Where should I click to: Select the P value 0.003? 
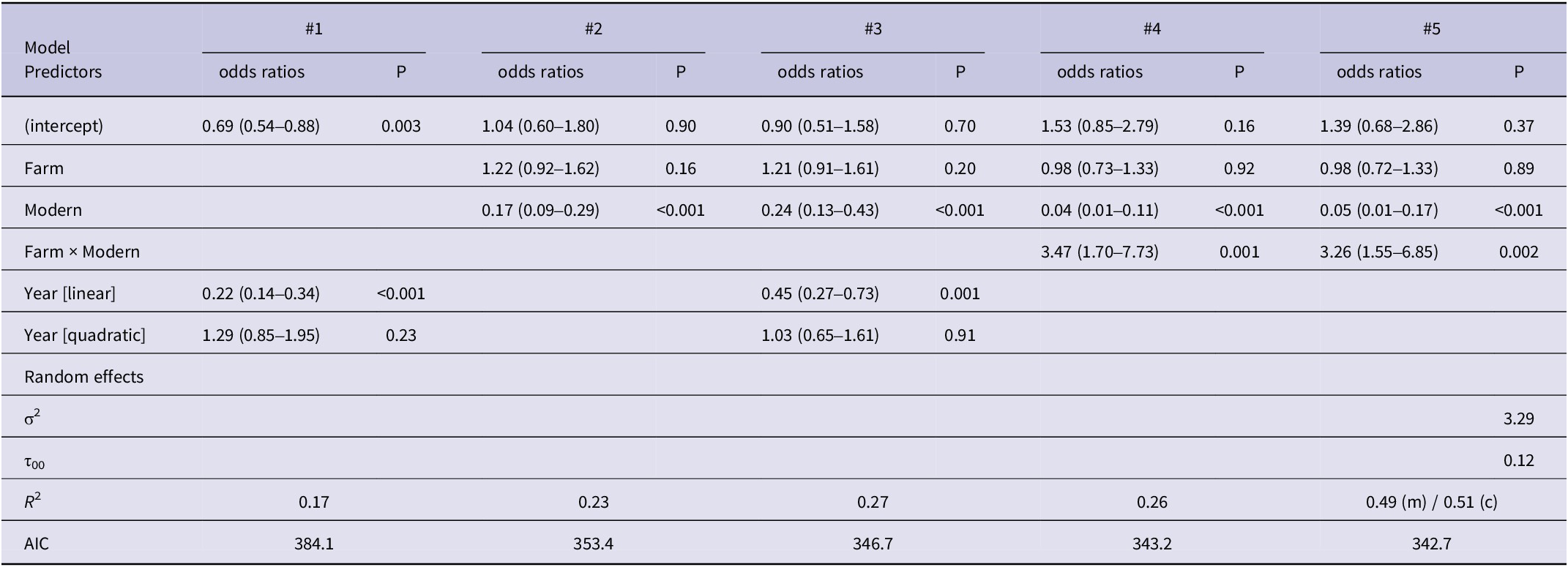401,126
